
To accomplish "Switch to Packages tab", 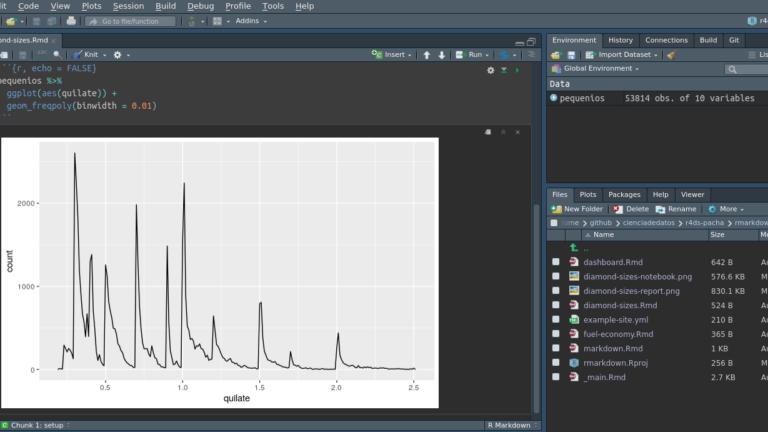I will (624, 194).
